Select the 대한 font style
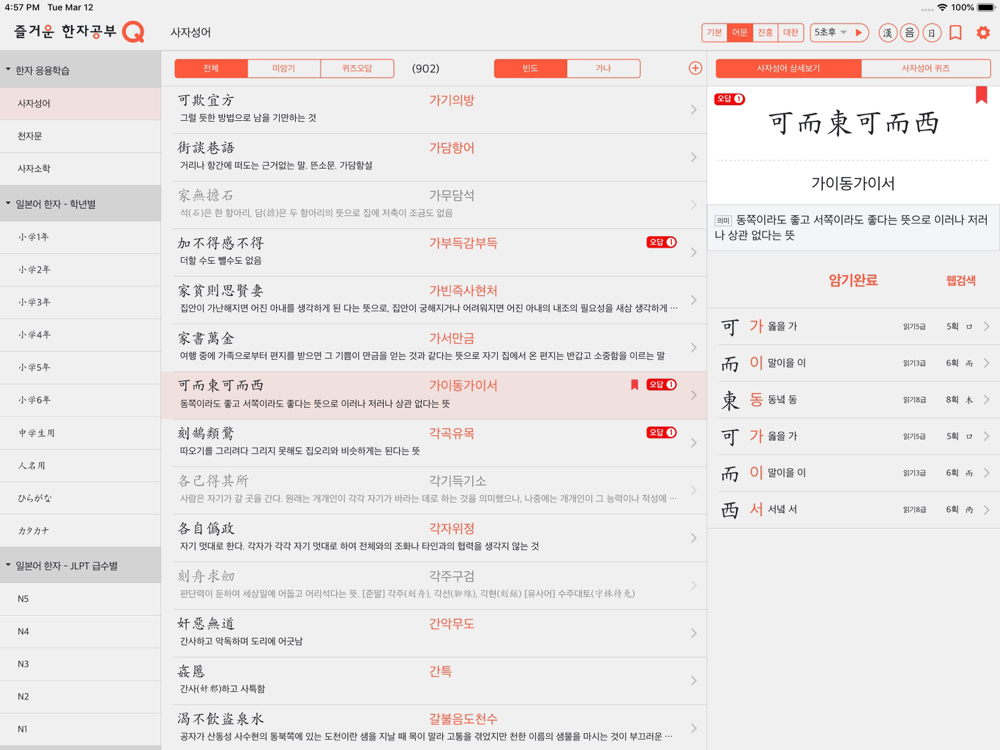Screen dimensions: 1000x750 [790, 33]
